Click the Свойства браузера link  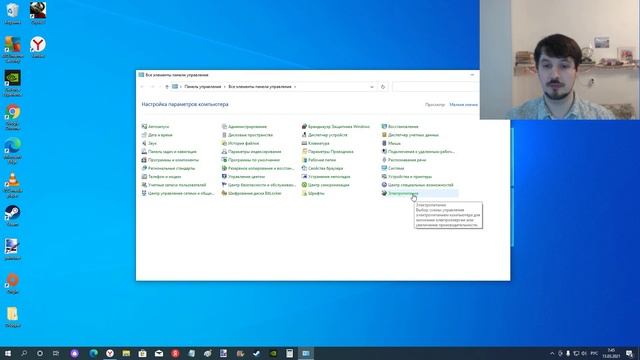(x=325, y=168)
